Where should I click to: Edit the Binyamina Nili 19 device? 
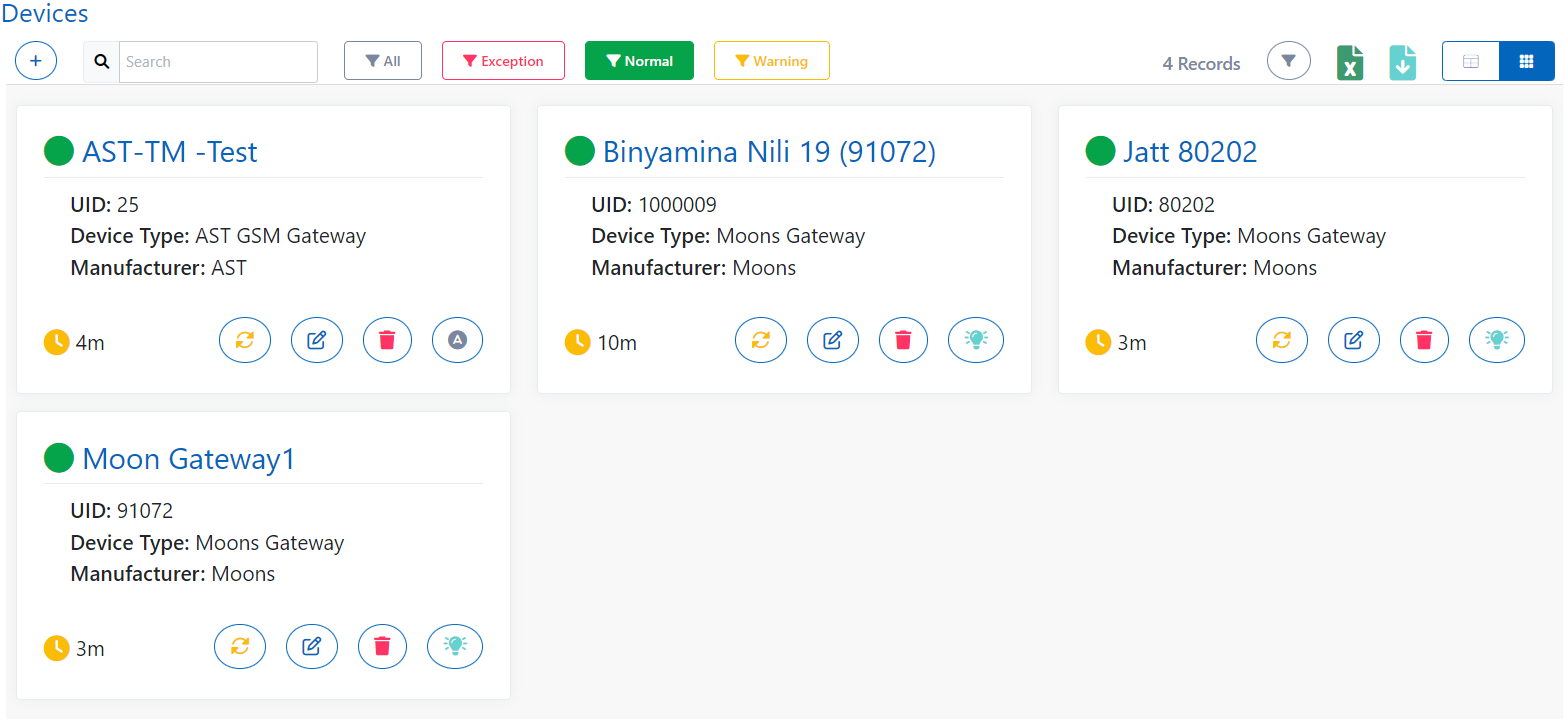(x=833, y=340)
